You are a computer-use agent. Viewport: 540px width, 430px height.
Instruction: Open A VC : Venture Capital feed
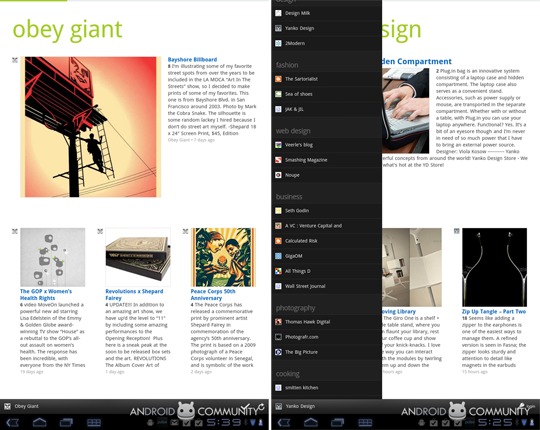pos(326,226)
